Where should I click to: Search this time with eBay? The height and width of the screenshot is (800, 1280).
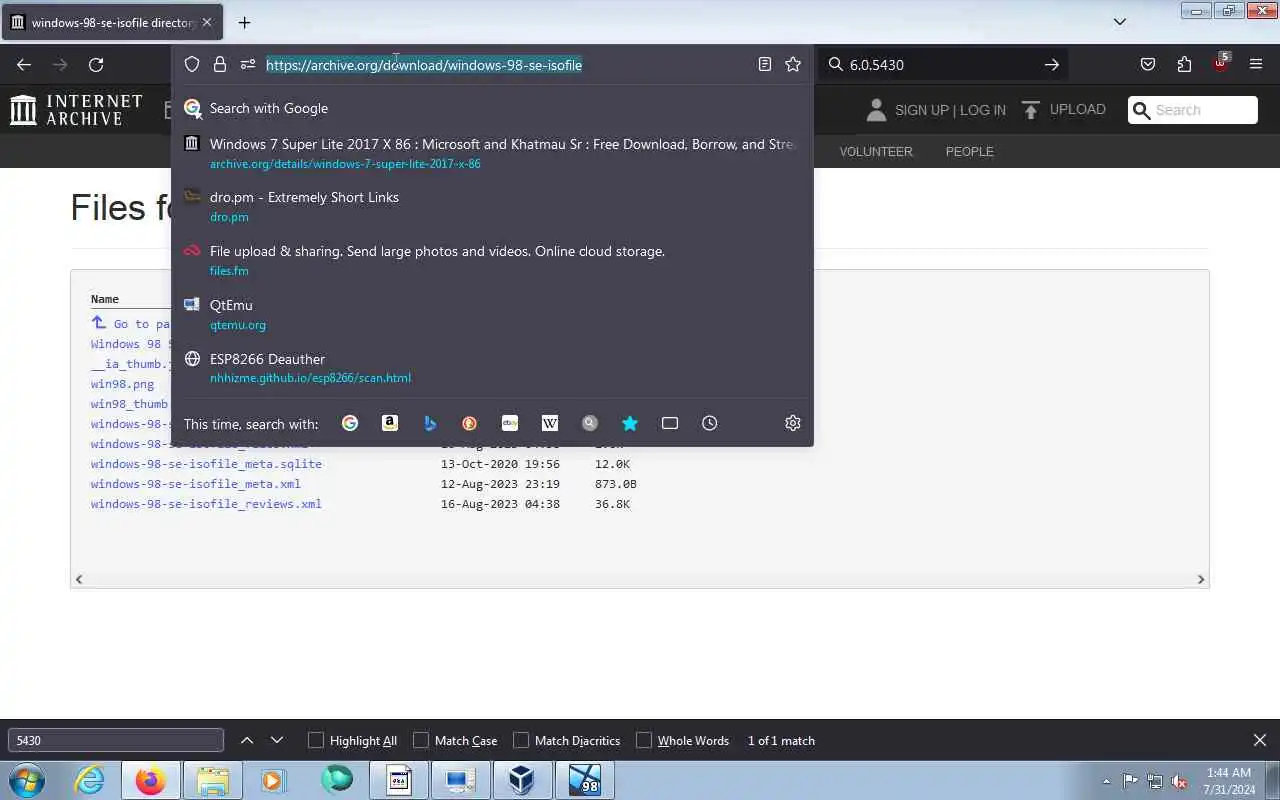(510, 423)
